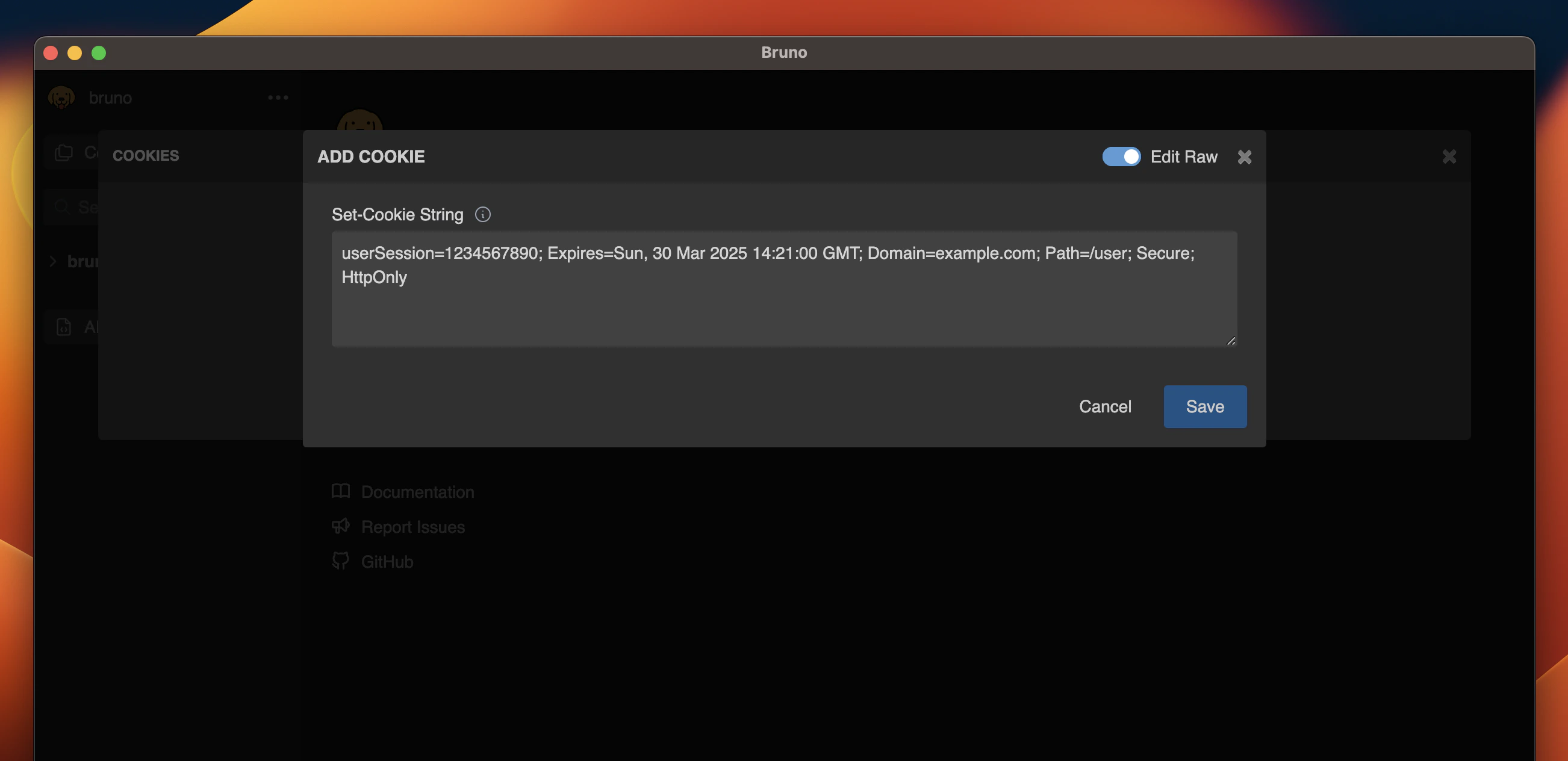This screenshot has height=761, width=1568.
Task: Save the cookie
Action: tap(1204, 406)
